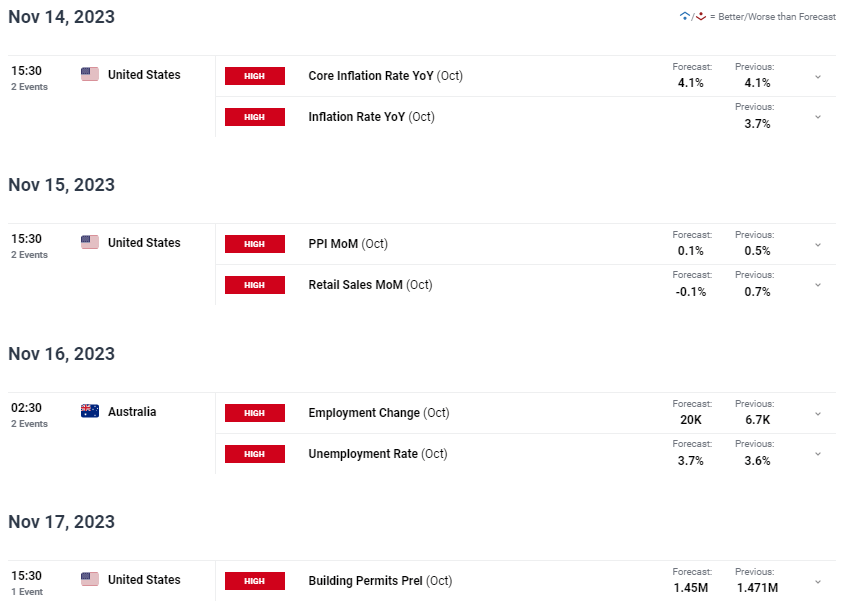The width and height of the screenshot is (848, 609).
Task: Expand the Inflation Rate YoY details chevron
Action: click(x=818, y=117)
